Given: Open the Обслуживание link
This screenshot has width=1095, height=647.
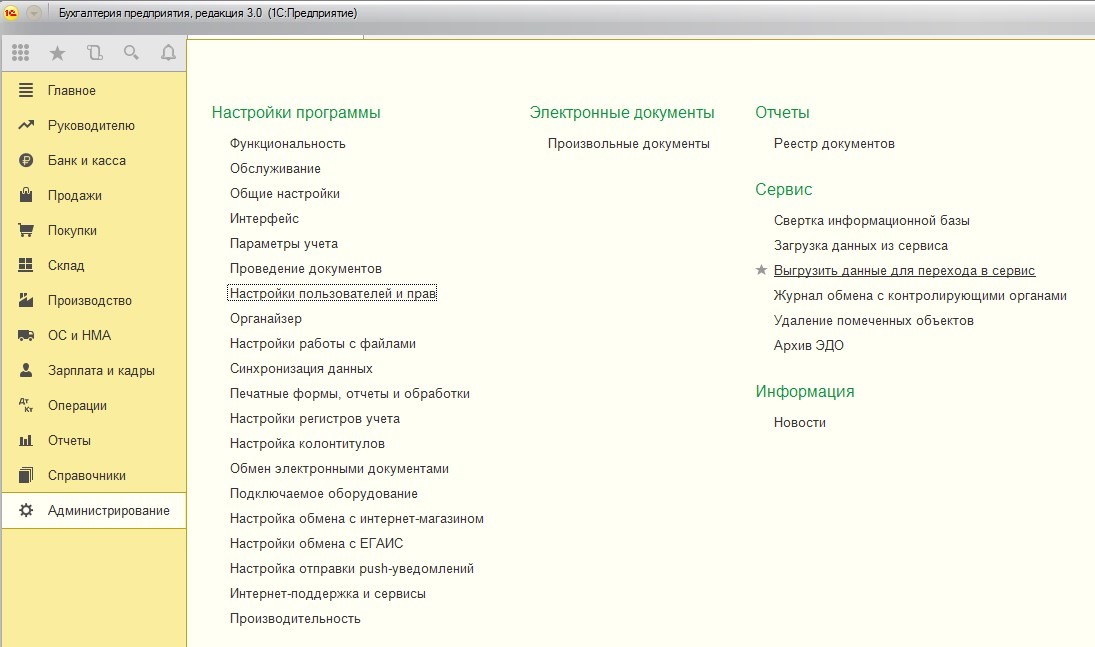Looking at the screenshot, I should tap(275, 168).
